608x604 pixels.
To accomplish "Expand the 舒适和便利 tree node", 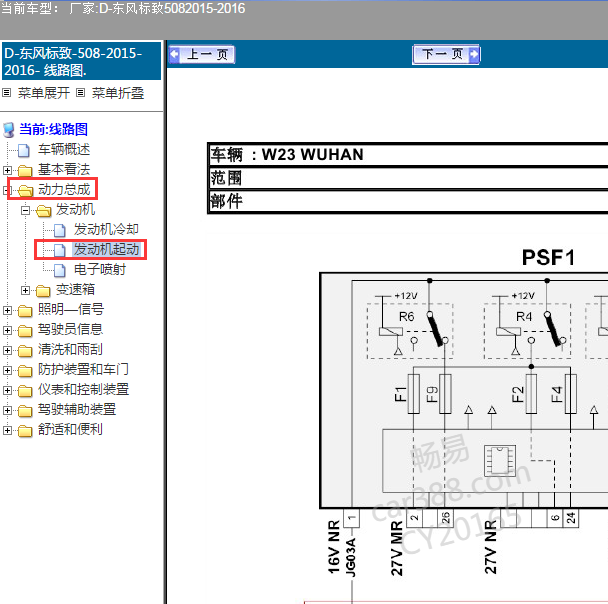I will [x=7, y=431].
